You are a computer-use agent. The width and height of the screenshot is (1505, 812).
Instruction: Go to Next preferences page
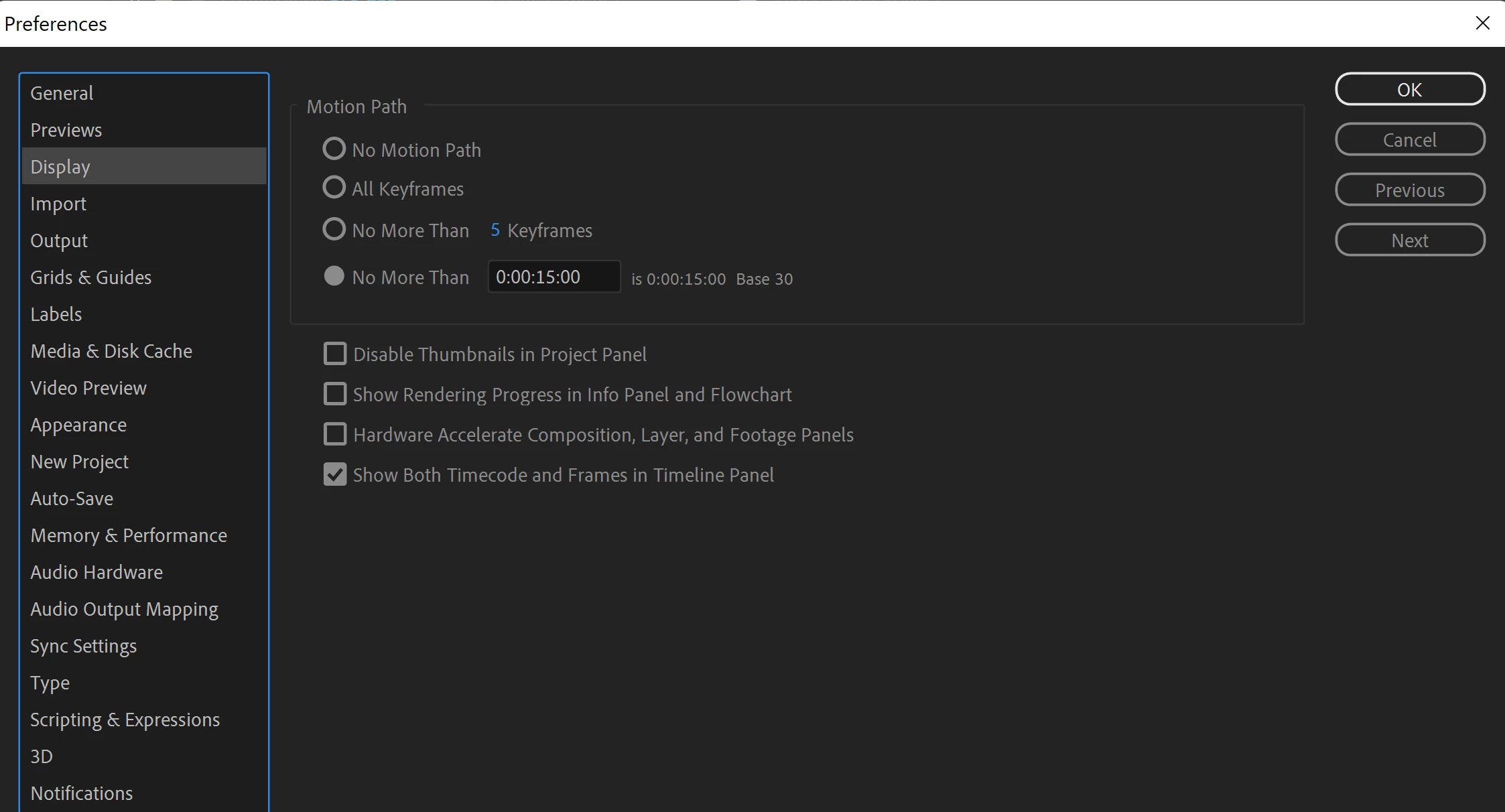[1410, 241]
